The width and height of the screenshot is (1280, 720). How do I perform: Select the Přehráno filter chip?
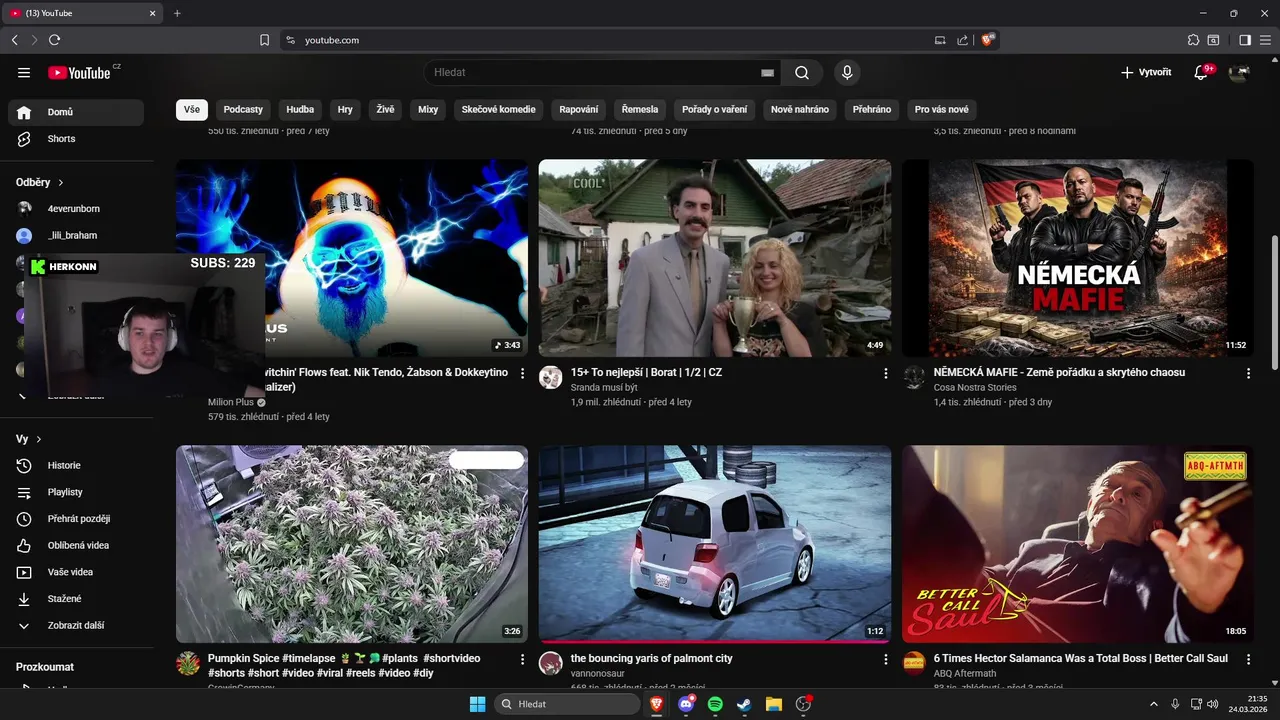[x=872, y=109]
